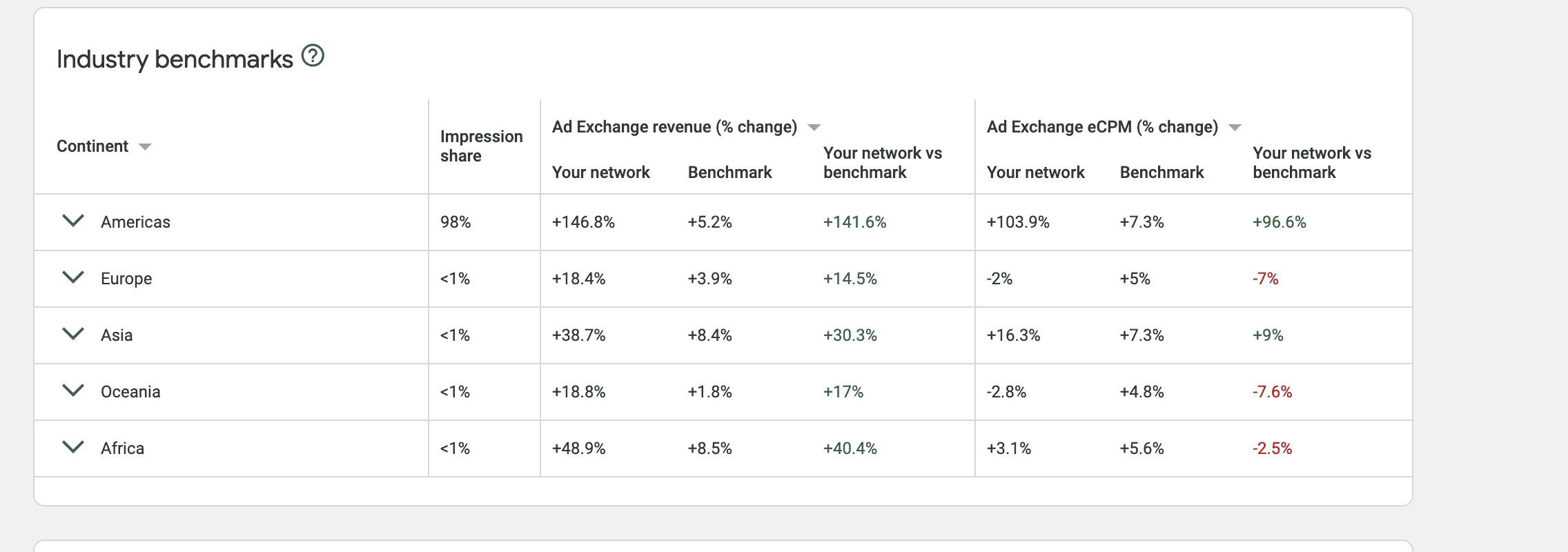Expand the Asia continent row
The image size is (1568, 552).
pos(73,334)
